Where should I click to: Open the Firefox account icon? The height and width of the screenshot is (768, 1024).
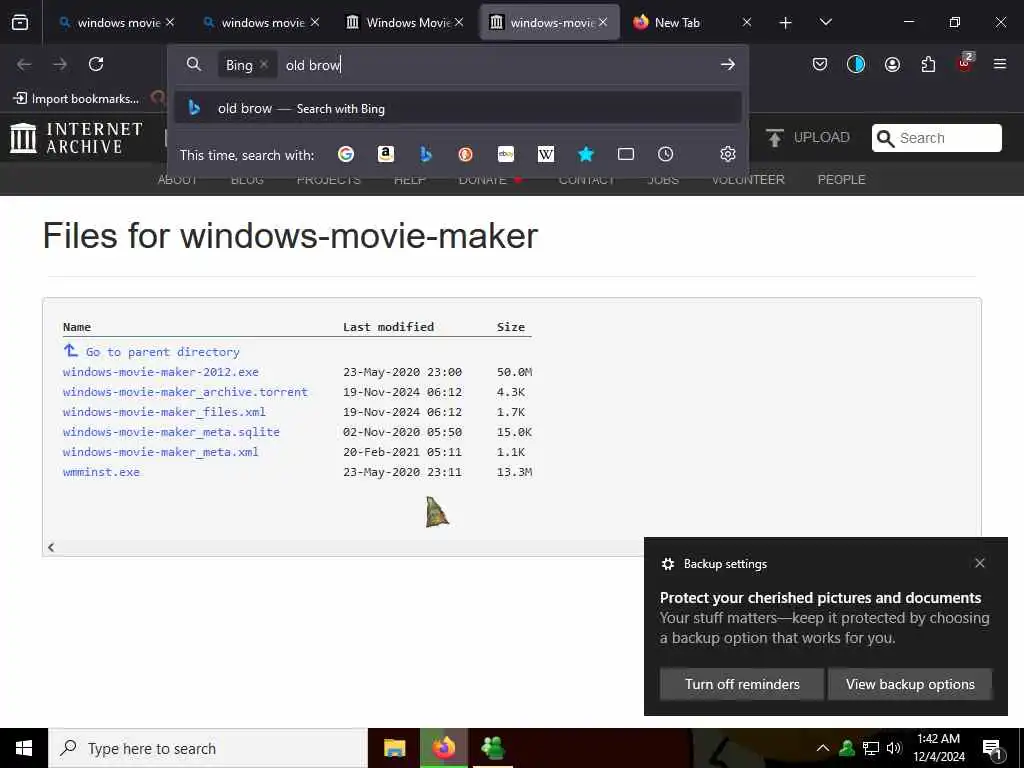pos(892,64)
